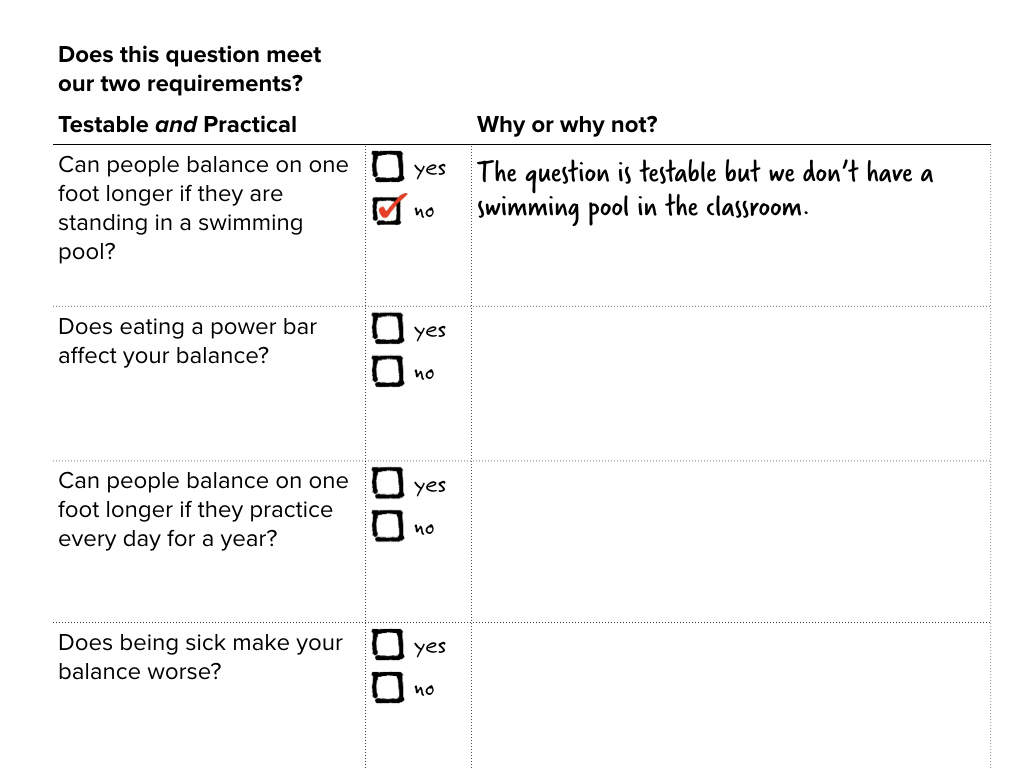Click the 'practice every day for a year' question
Image resolution: width=1024 pixels, height=768 pixels.
203,509
